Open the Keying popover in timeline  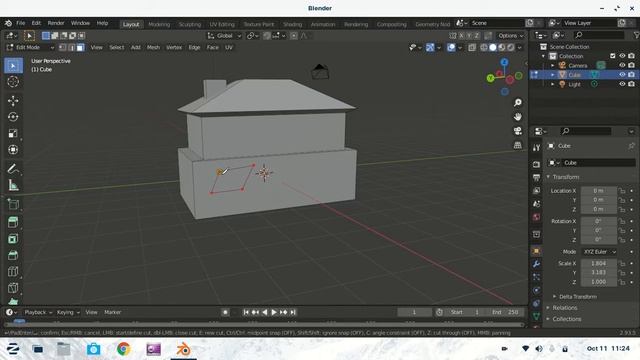[68, 312]
